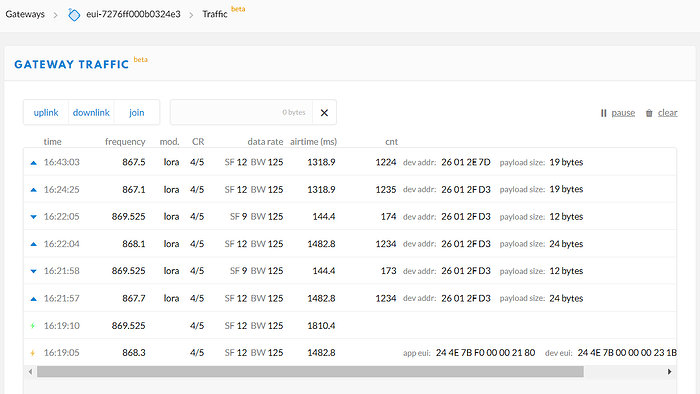The height and width of the screenshot is (394, 700).
Task: Click uplink arrow icon for 16:22:04 row
Action: (x=33, y=244)
